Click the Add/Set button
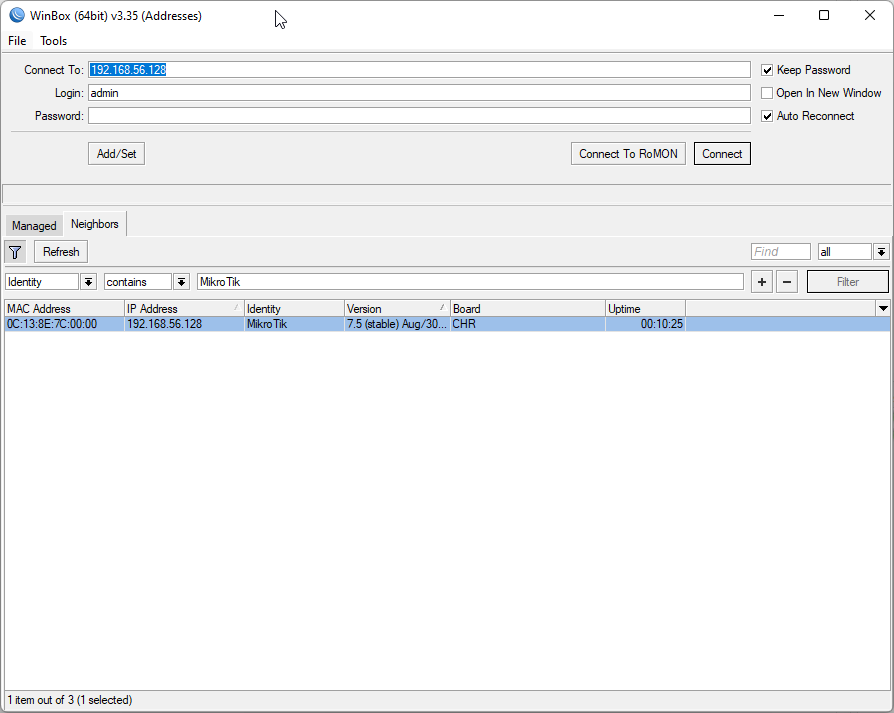Screen dimensions: 894x713 [x=115, y=153]
